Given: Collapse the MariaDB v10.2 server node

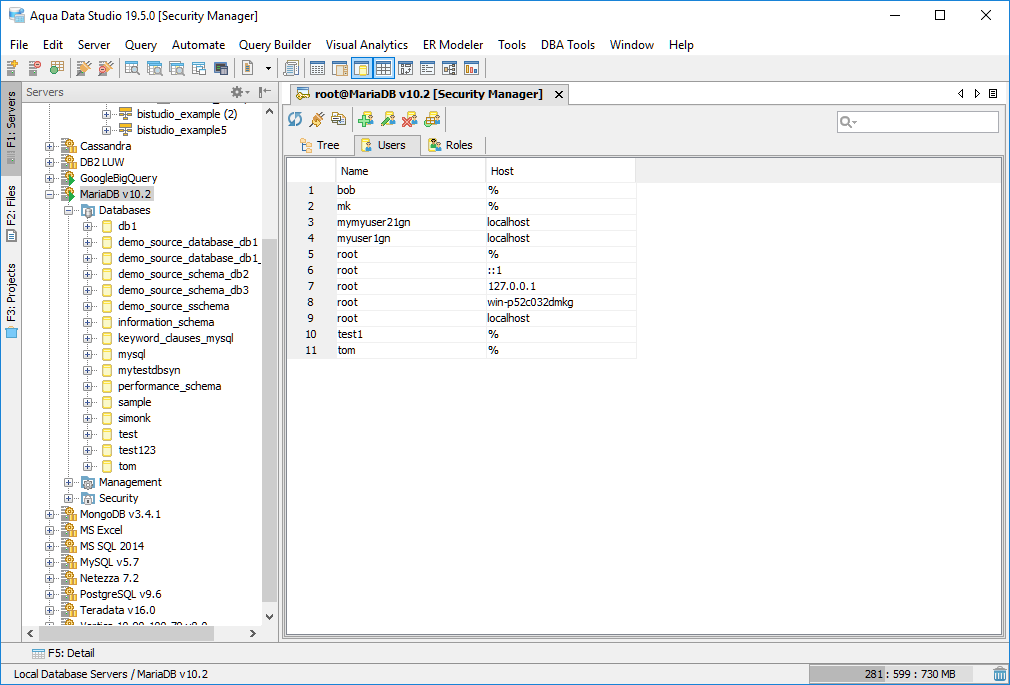Looking at the screenshot, I should click(50, 194).
